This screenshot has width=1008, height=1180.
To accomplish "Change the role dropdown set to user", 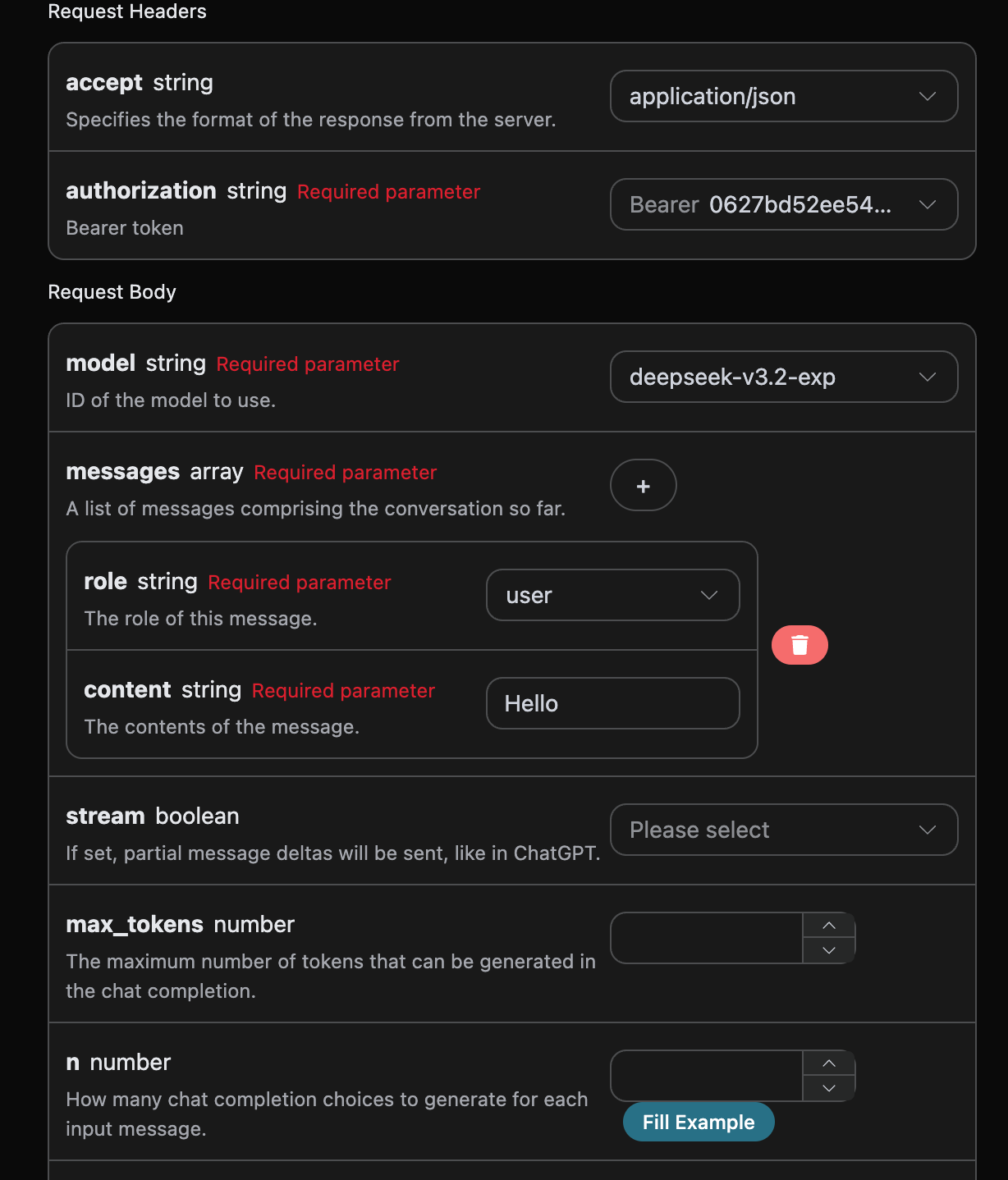I will coord(612,595).
